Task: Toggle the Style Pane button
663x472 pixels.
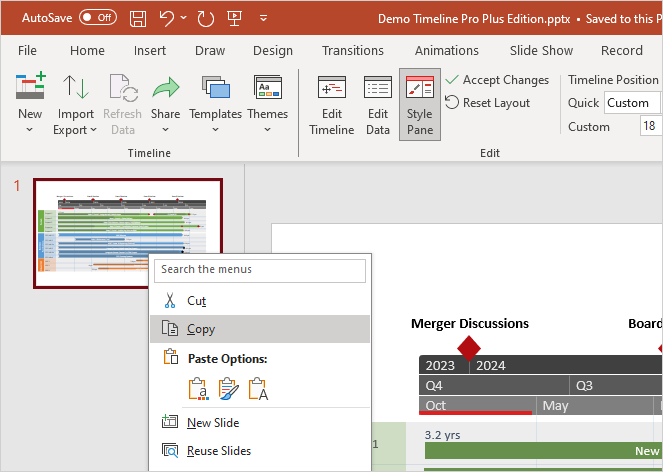Action: [x=420, y=104]
